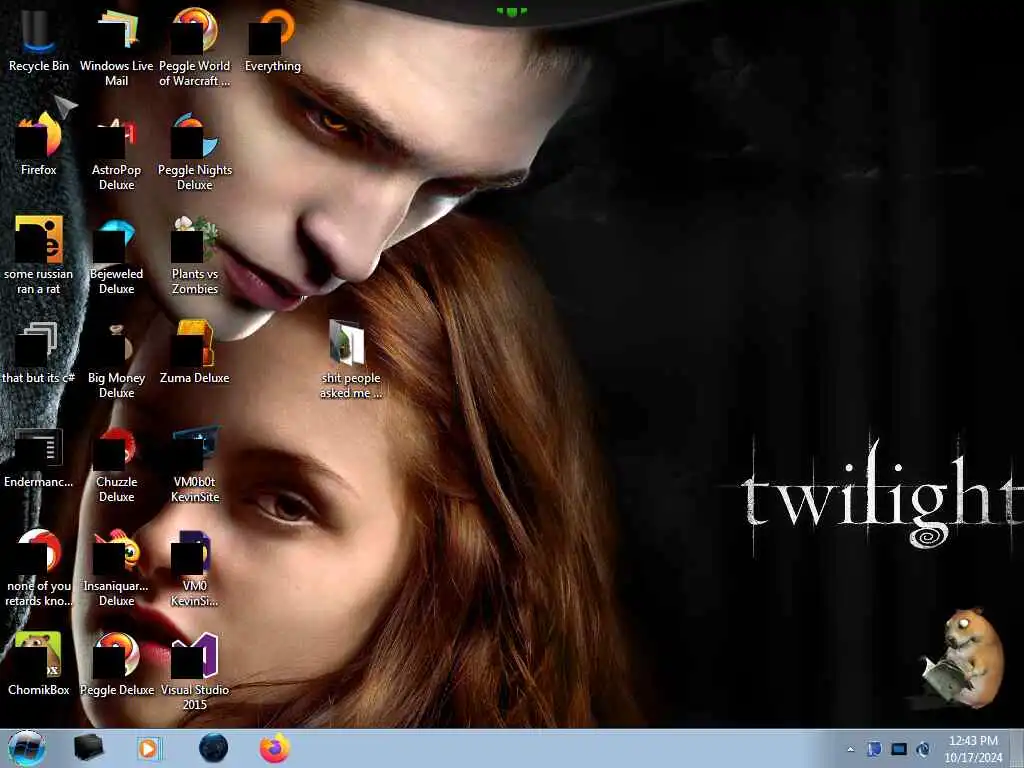Image resolution: width=1024 pixels, height=768 pixels.
Task: Click the hamster reading a book gadget
Action: pos(961,657)
